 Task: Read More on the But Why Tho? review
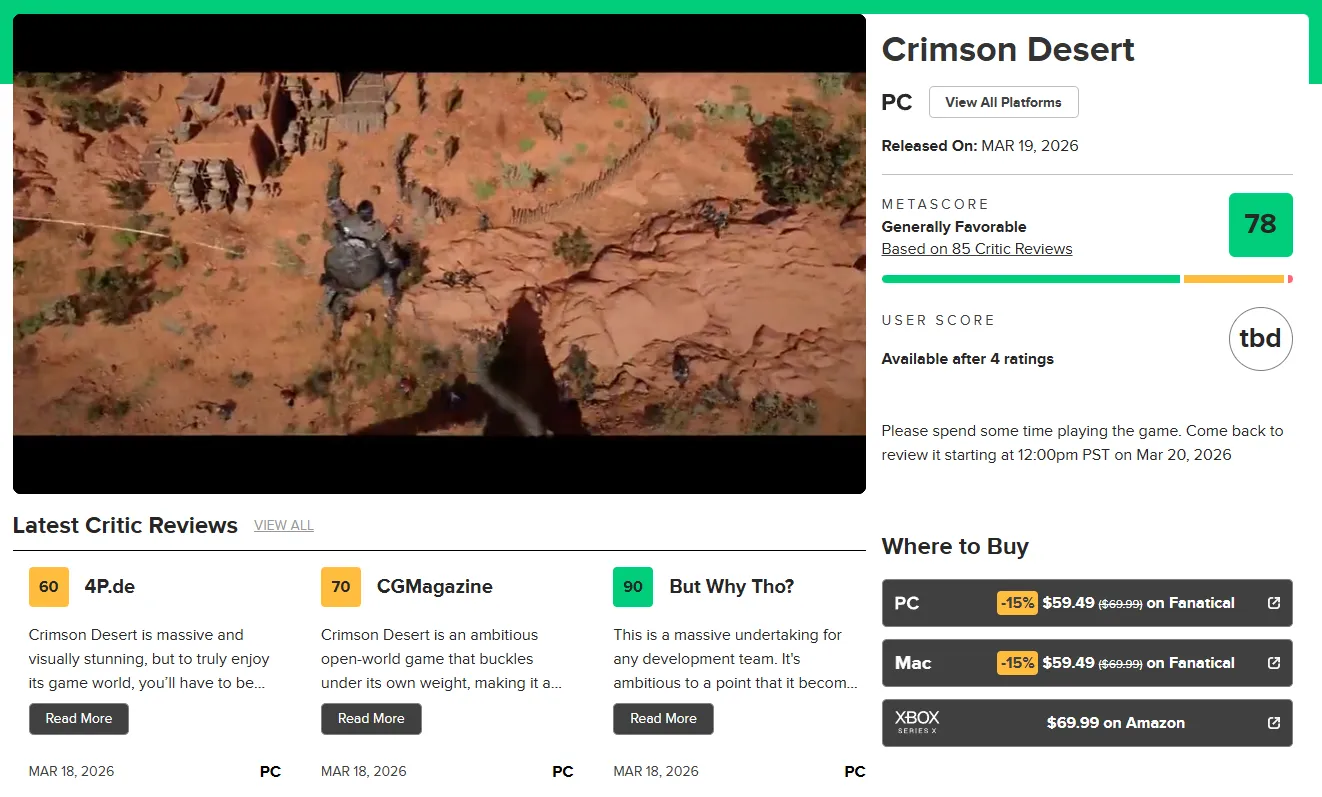click(x=663, y=719)
